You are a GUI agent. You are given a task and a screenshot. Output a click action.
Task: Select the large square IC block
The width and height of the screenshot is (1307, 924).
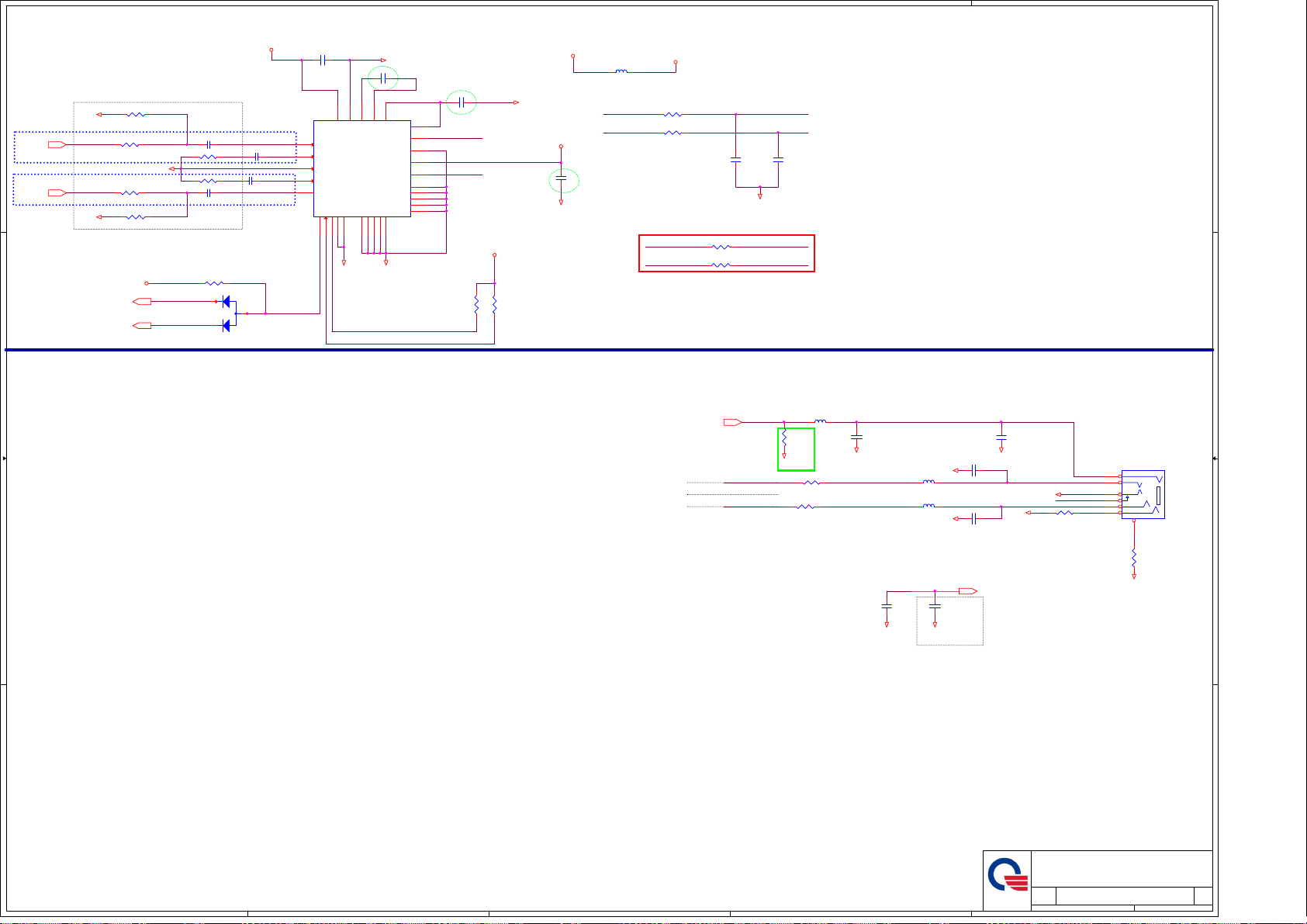[x=362, y=168]
